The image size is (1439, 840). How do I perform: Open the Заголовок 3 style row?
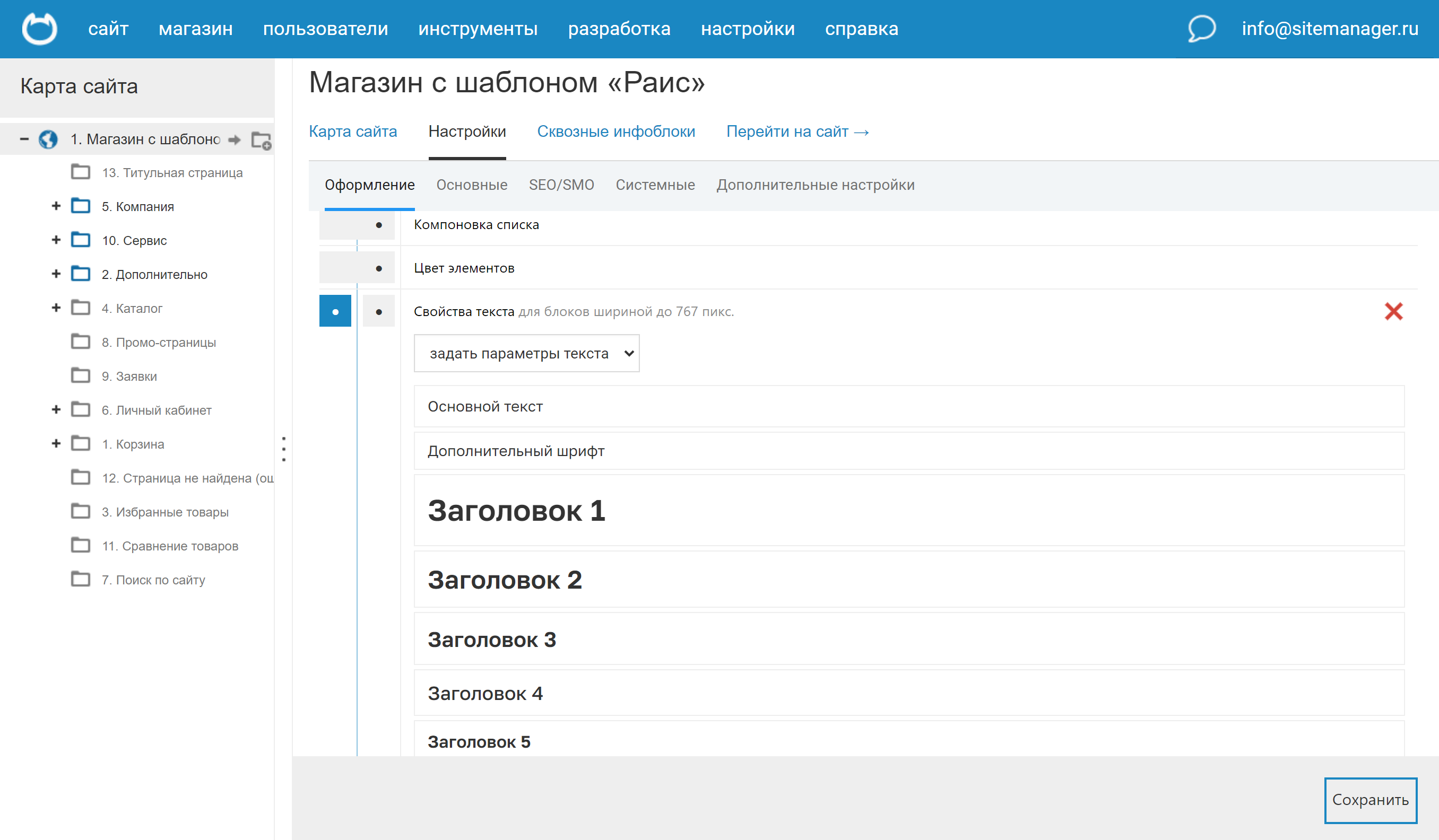(908, 639)
